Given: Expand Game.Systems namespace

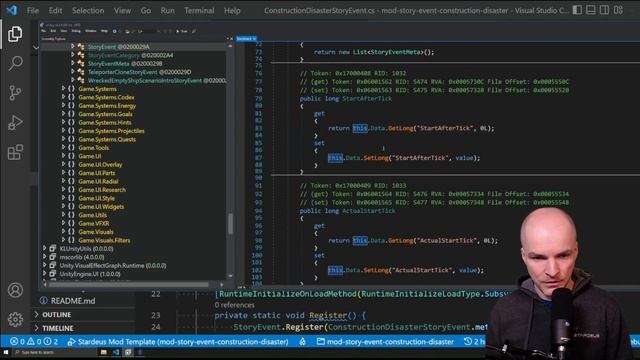Looking at the screenshot, I should (x=63, y=89).
